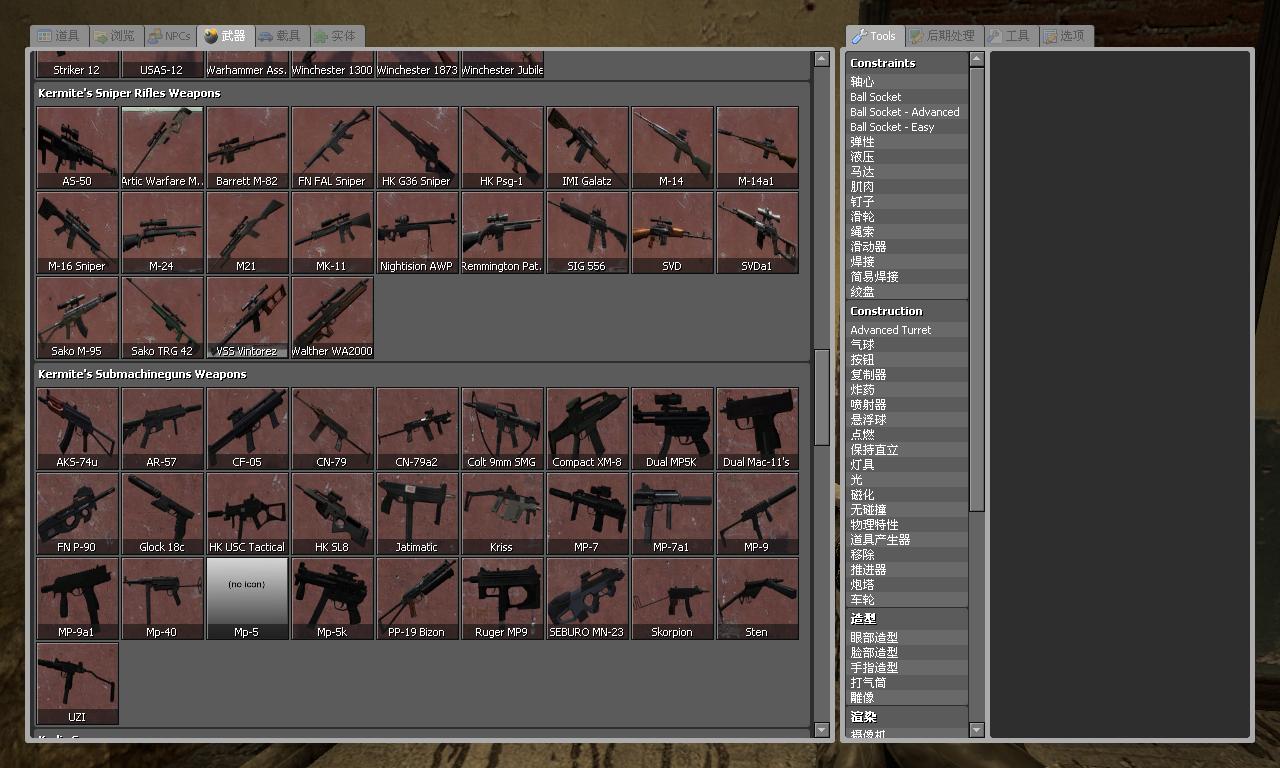The width and height of the screenshot is (1280, 768).
Task: Select the FN P-90 submachinegun
Action: pos(77,514)
